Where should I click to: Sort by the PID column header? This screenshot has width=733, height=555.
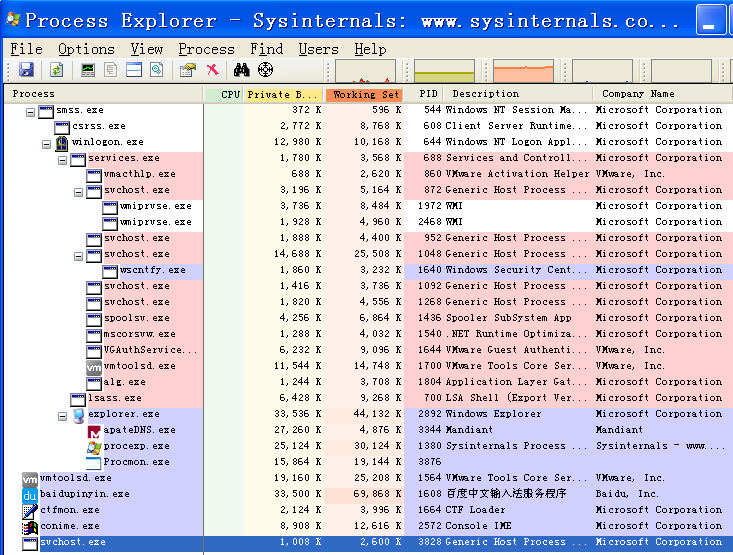[x=423, y=94]
